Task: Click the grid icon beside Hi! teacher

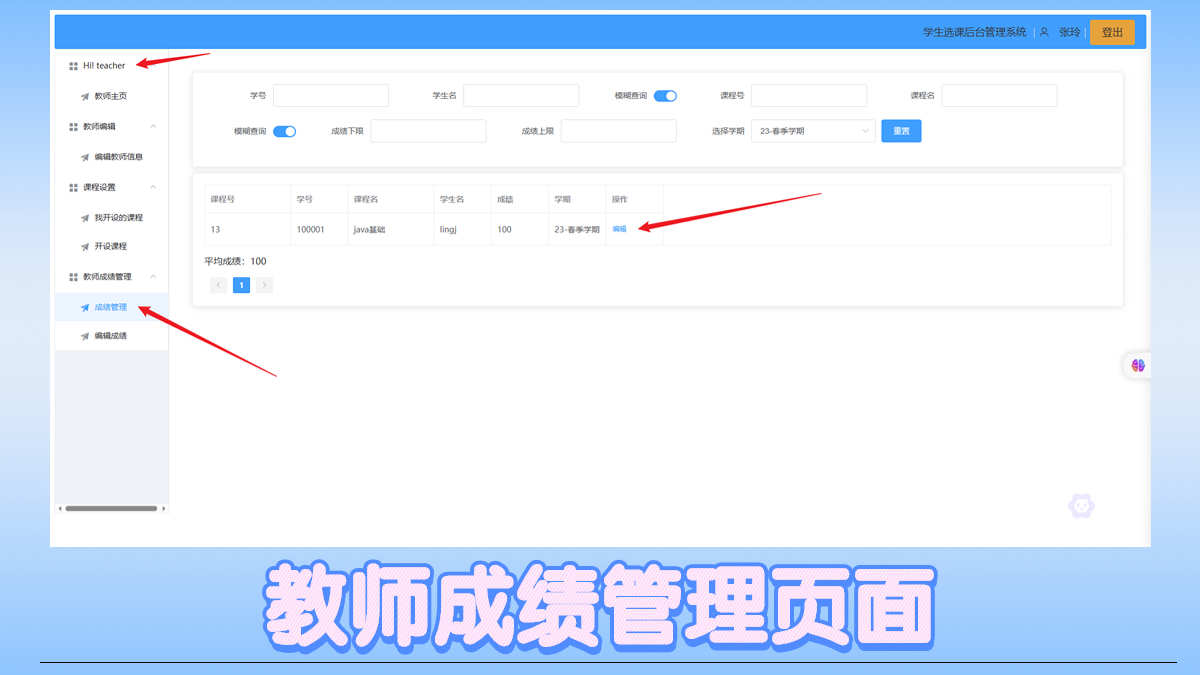Action: (x=73, y=66)
